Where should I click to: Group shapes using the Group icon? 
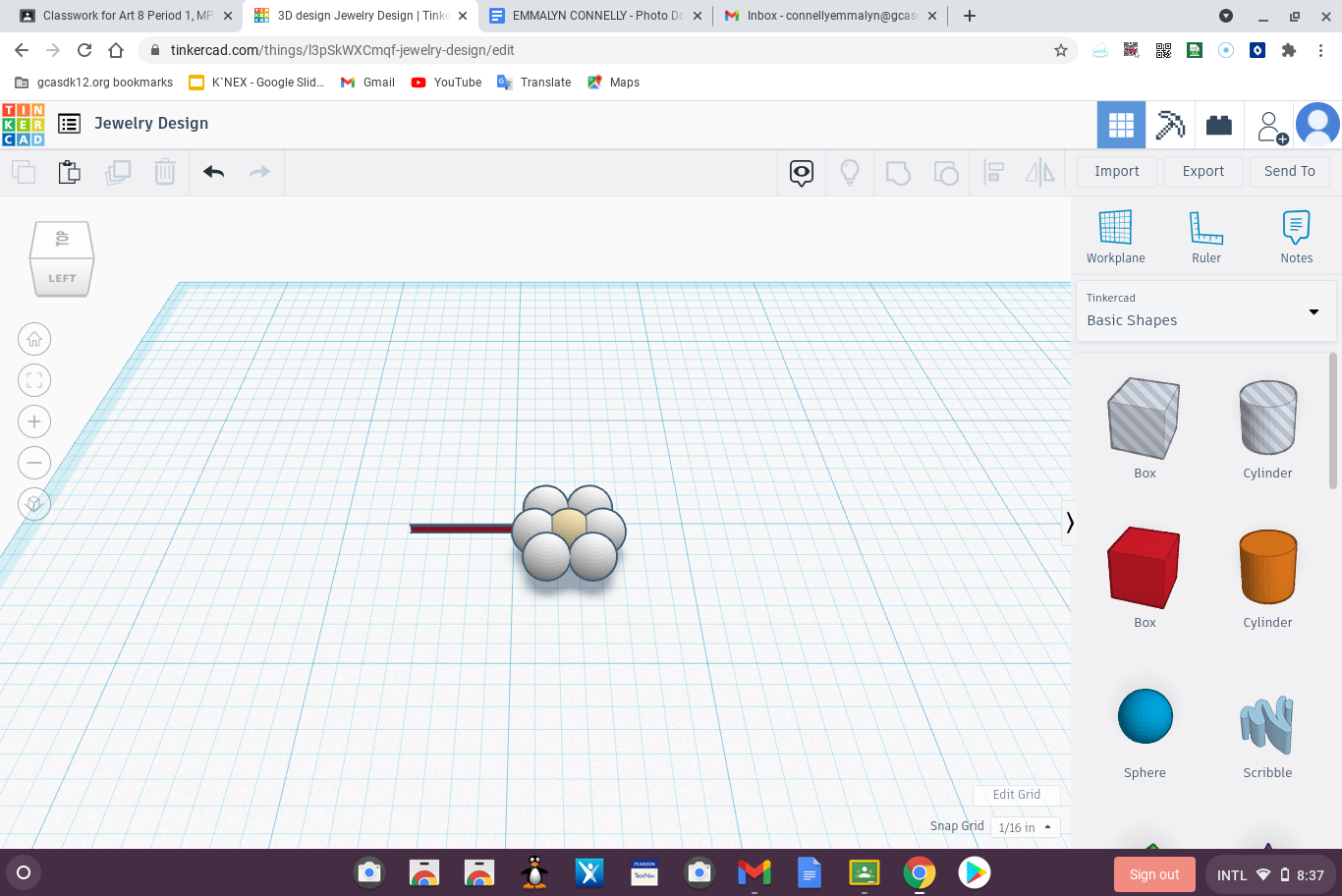pos(898,172)
